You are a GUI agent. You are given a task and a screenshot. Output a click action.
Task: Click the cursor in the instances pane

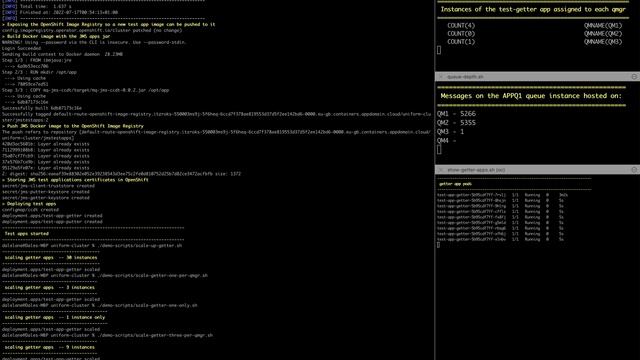coord(439,50)
